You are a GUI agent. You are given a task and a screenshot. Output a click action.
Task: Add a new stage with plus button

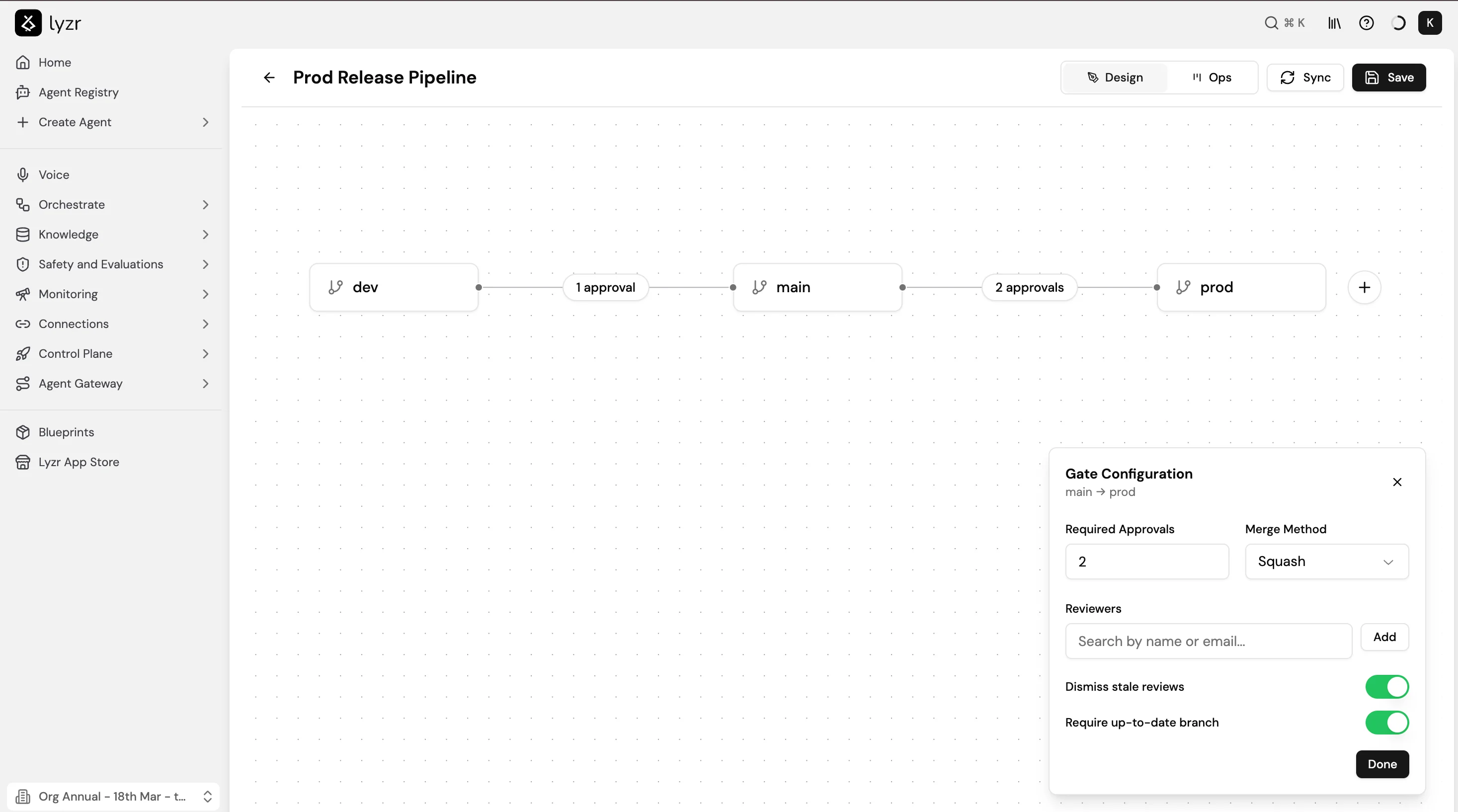click(1365, 287)
